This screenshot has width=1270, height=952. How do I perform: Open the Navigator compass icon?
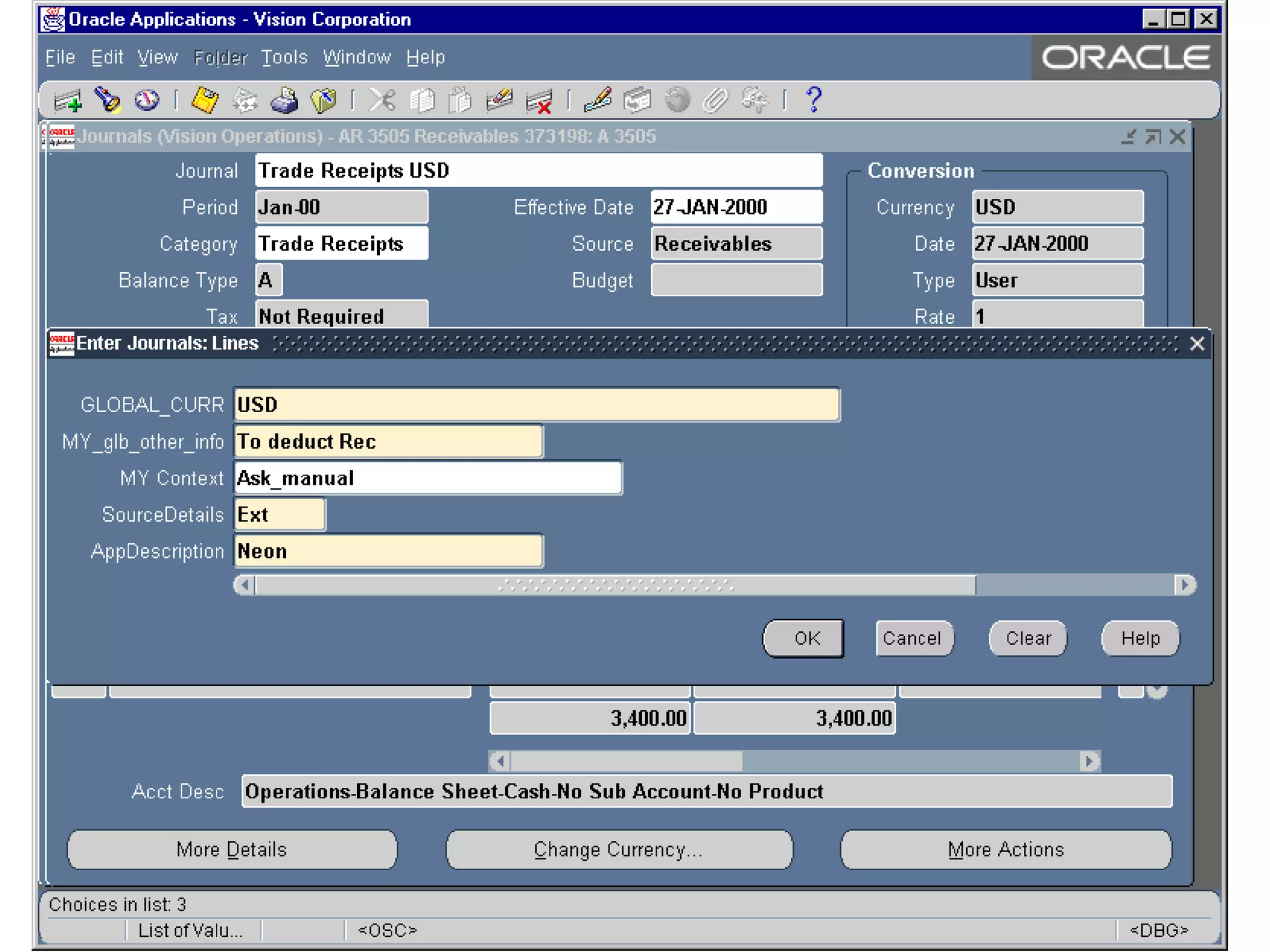tap(147, 100)
